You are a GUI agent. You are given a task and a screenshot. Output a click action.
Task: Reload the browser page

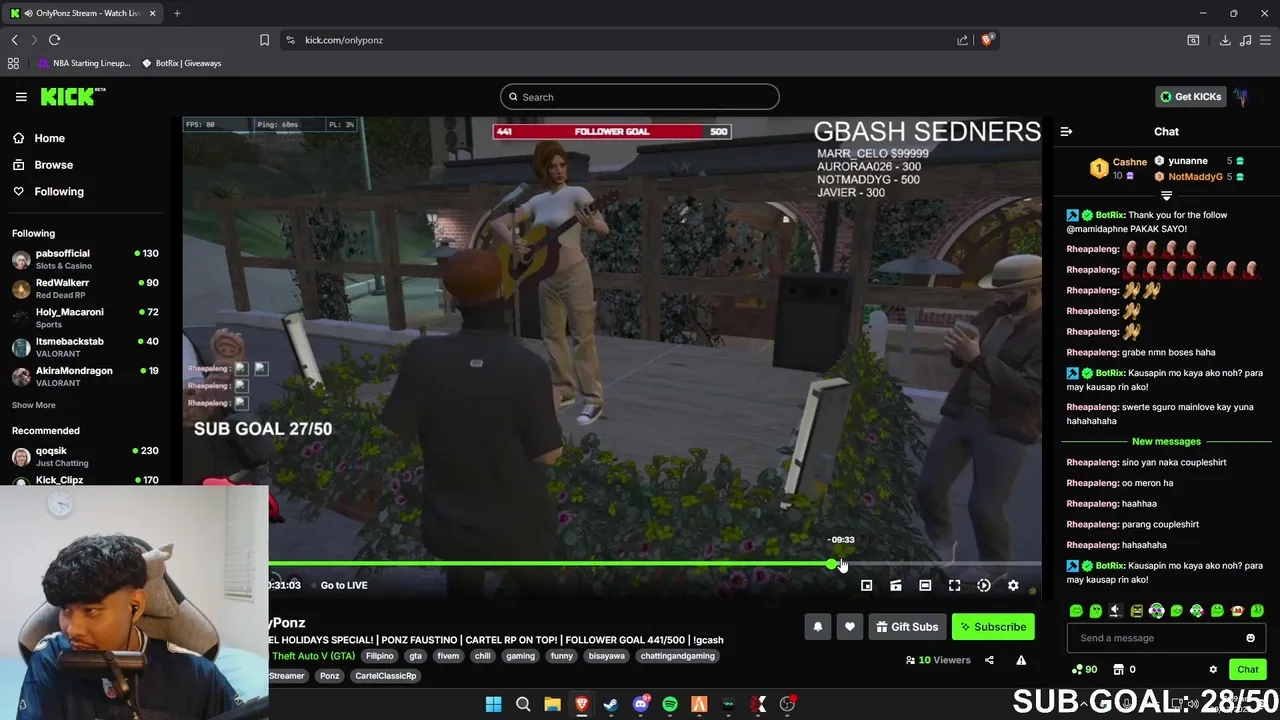pyautogui.click(x=54, y=40)
